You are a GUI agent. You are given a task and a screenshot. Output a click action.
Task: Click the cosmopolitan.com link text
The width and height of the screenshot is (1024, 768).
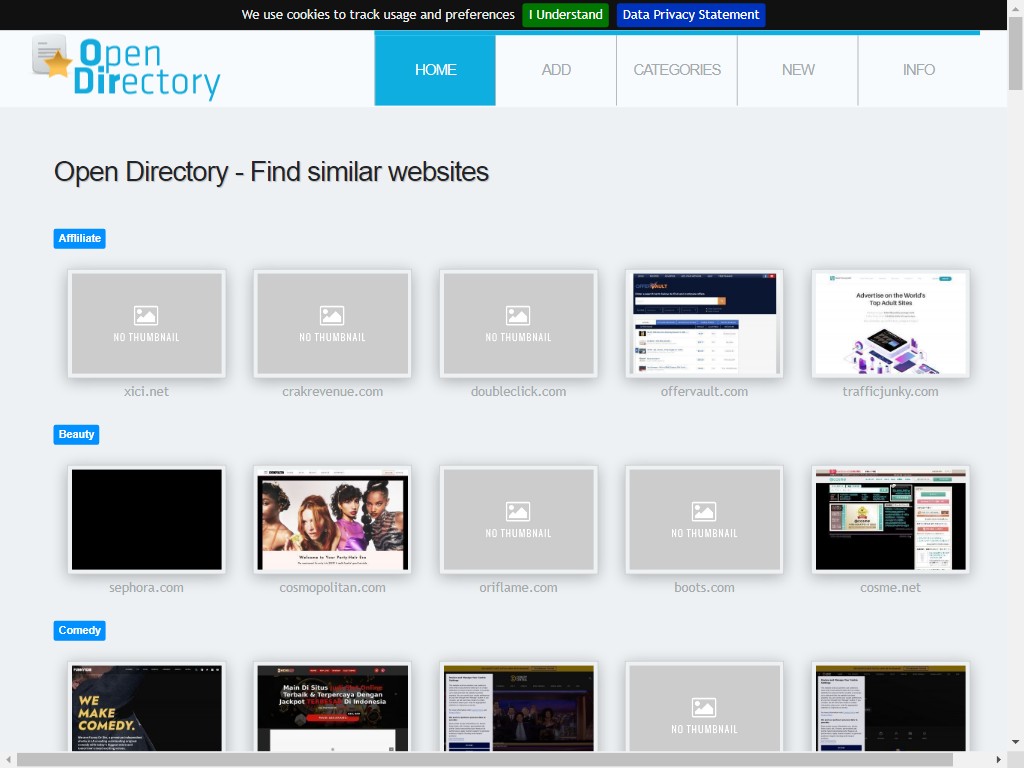332,587
